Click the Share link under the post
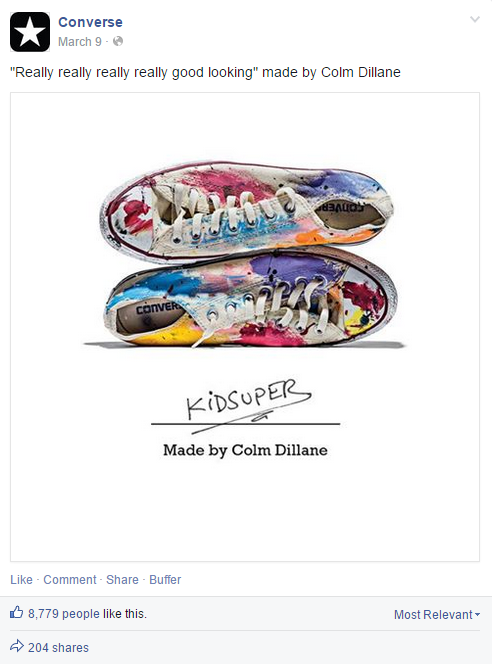This screenshot has width=492, height=664. pyautogui.click(x=122, y=579)
